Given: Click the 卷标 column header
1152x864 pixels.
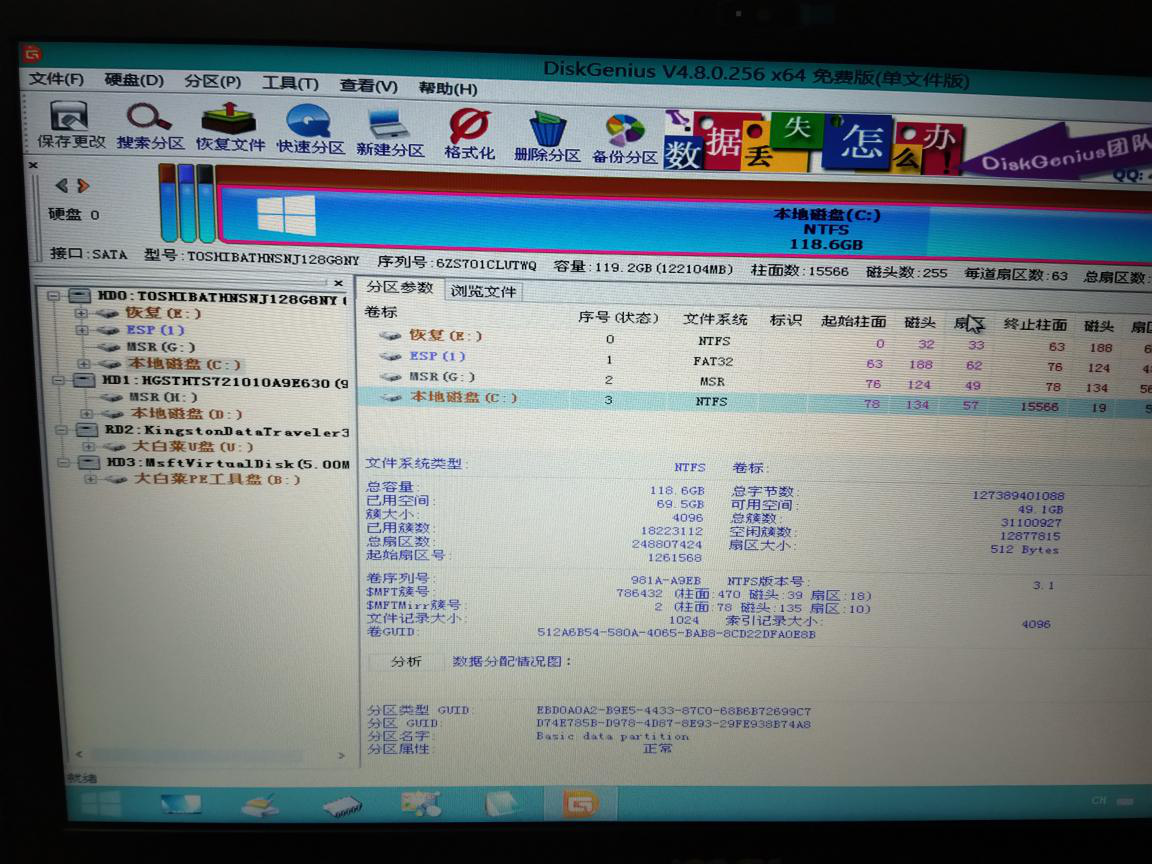Looking at the screenshot, I should pyautogui.click(x=381, y=312).
